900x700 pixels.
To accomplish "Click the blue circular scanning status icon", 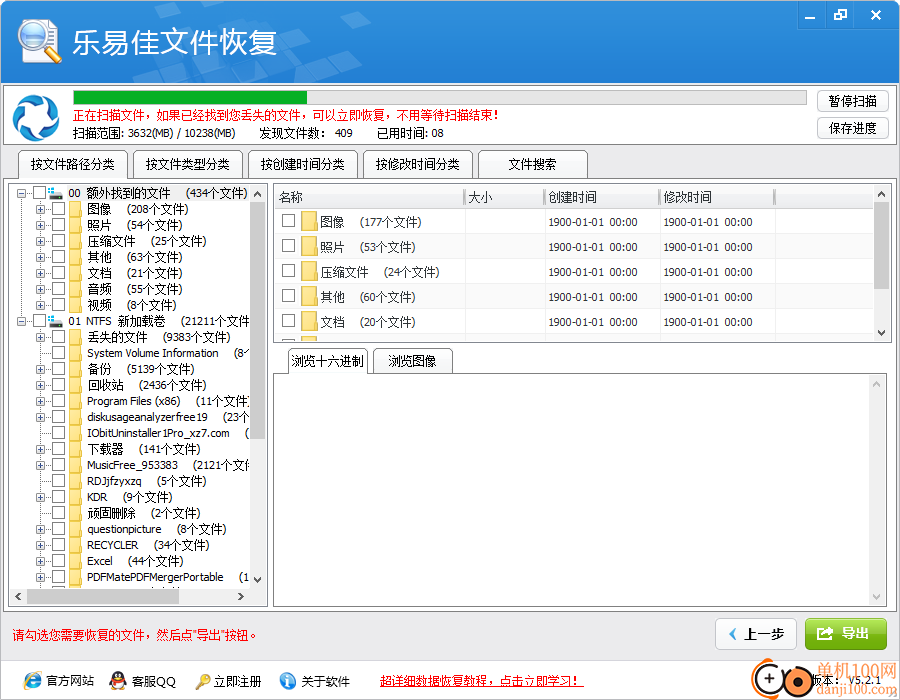I will 36,118.
